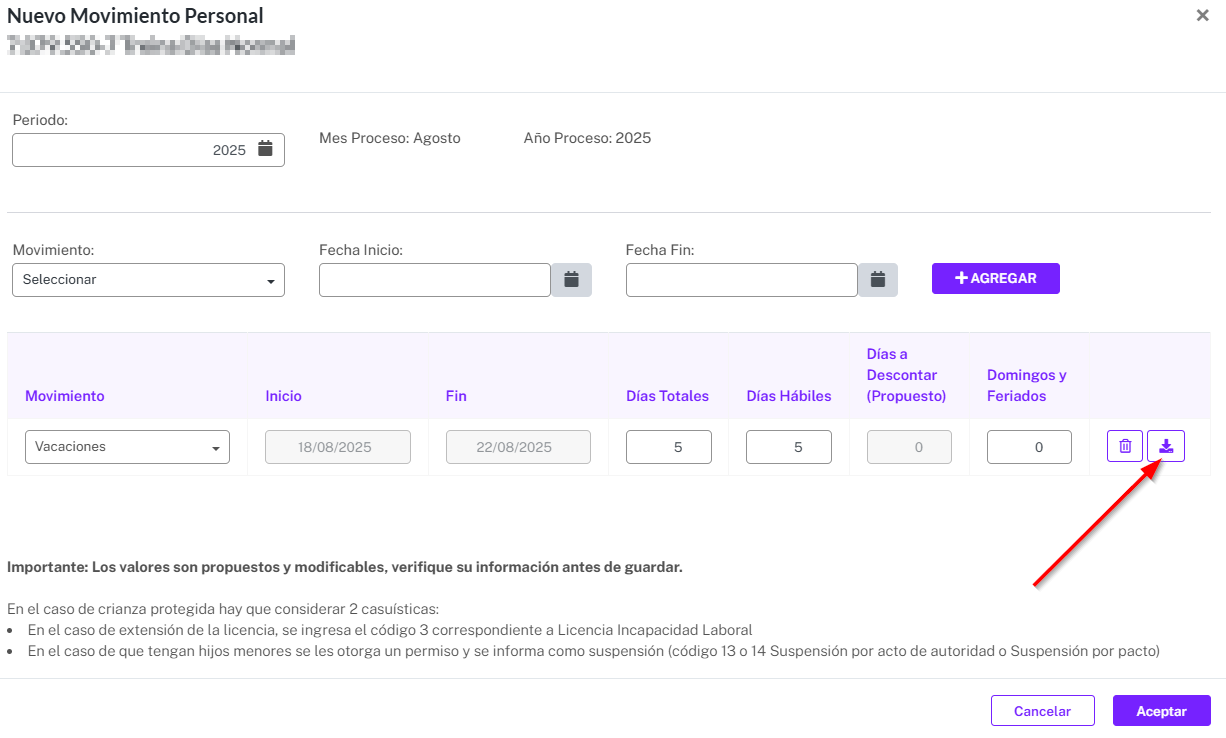Open the Fecha Fin calendar picker
Viewport: 1226px width, 738px height.
pyautogui.click(x=878, y=280)
